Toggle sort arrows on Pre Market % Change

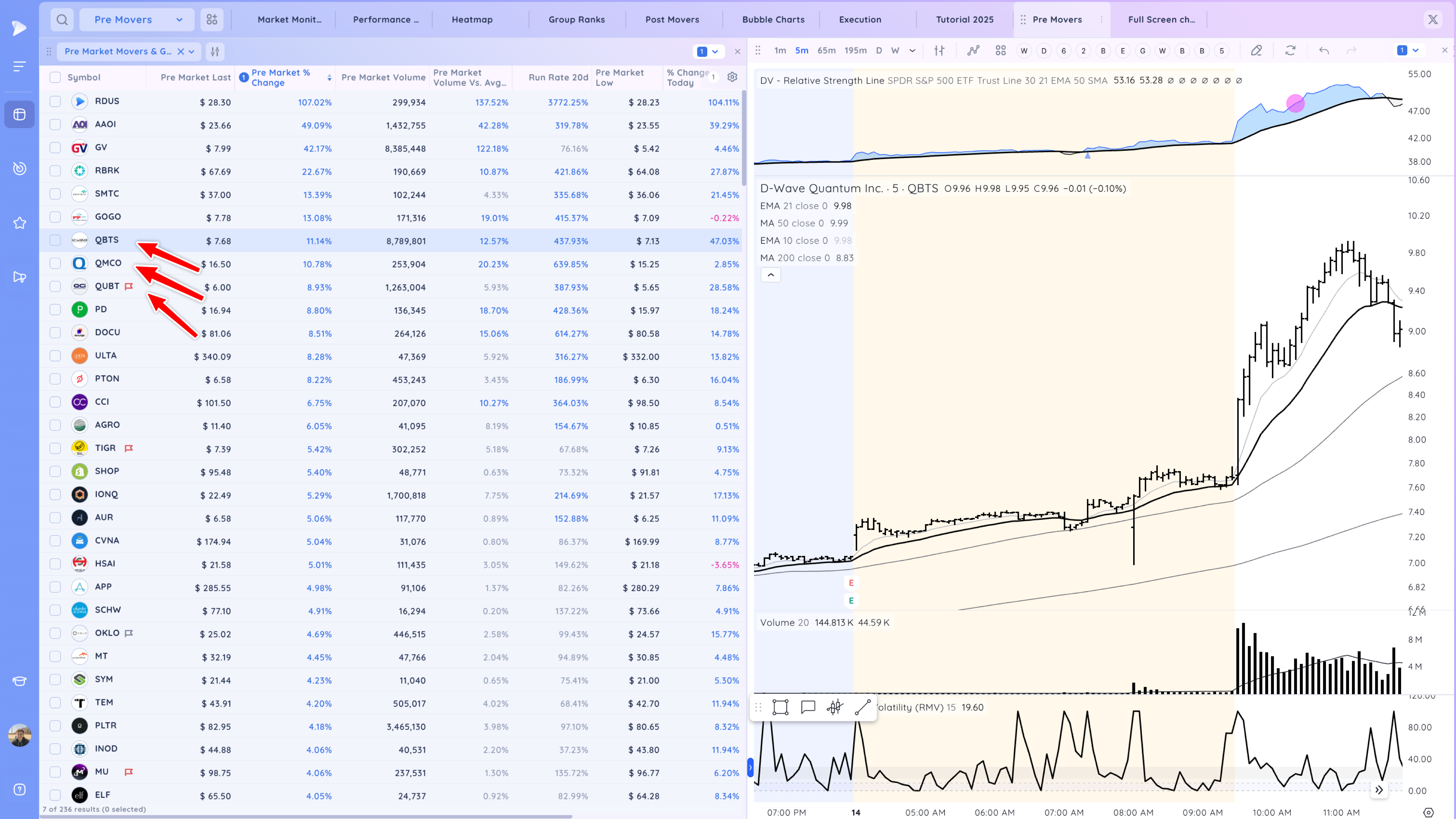click(329, 78)
